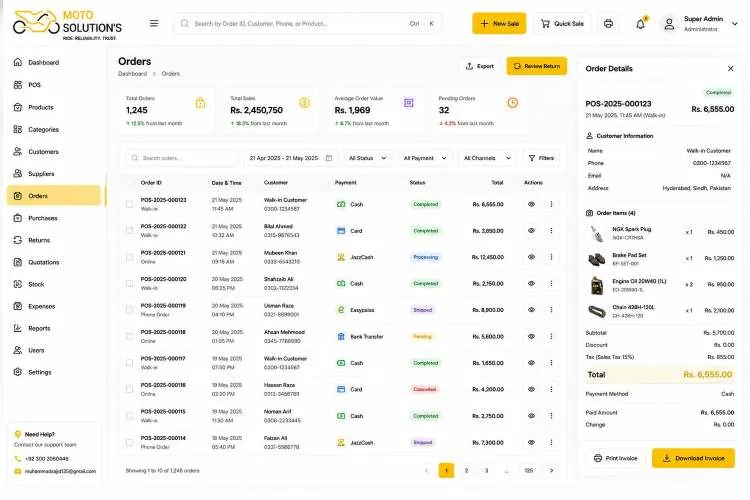Click the Super Admin avatar icon

pos(669,23)
